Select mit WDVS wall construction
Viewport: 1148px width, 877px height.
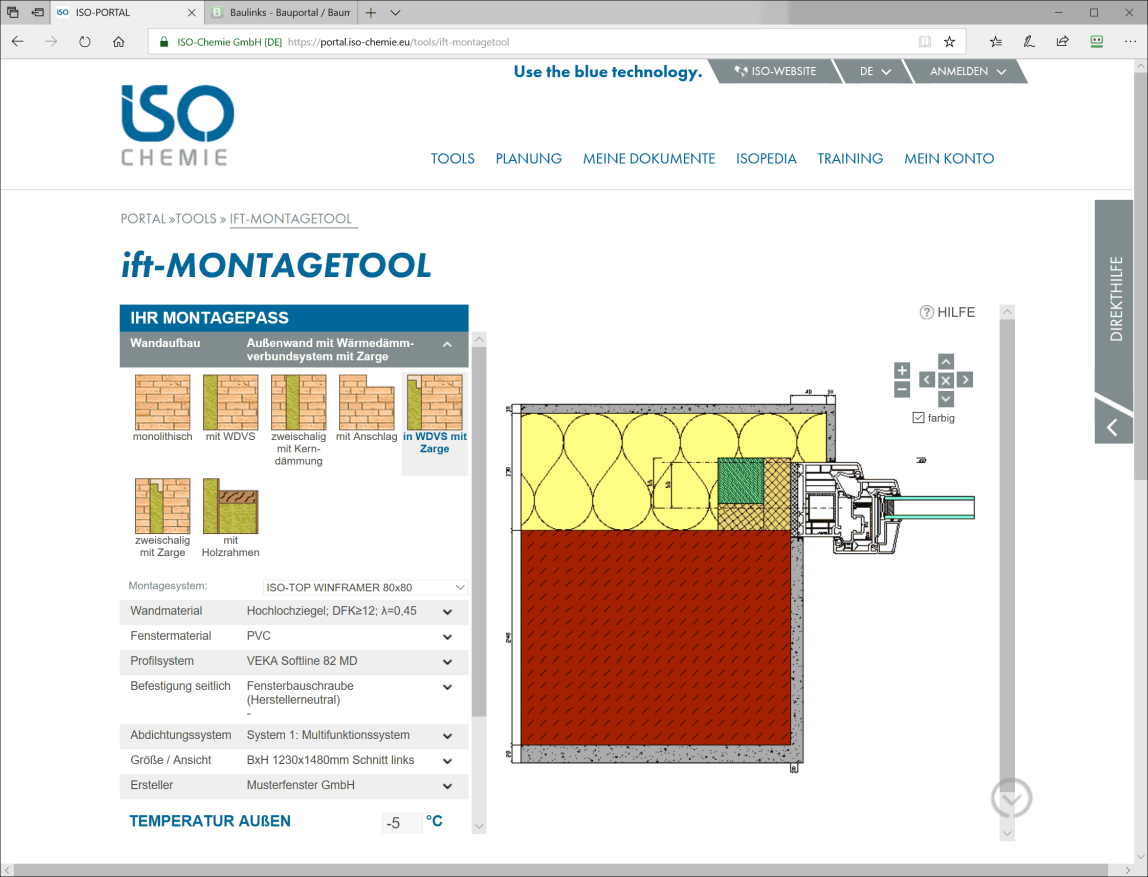coord(231,408)
